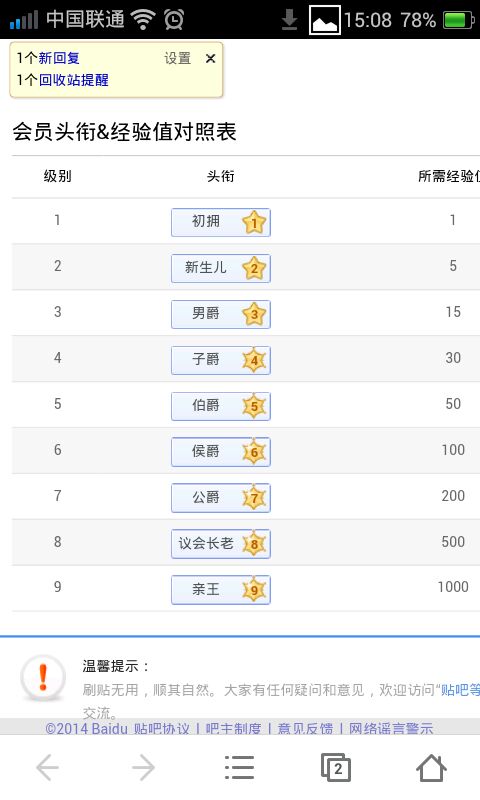The width and height of the screenshot is (480, 800).
Task: Tap the browser back arrow
Action: tap(47, 767)
